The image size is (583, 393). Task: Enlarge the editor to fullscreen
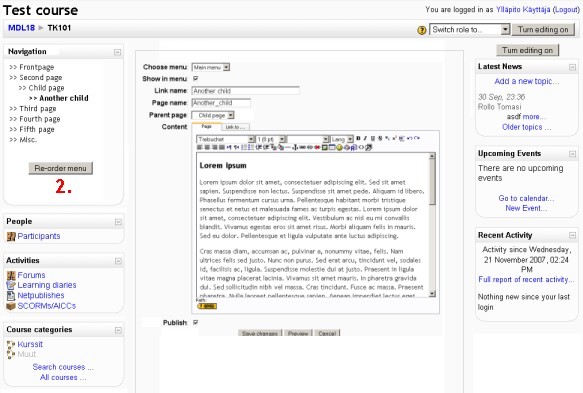pyautogui.click(x=368, y=148)
